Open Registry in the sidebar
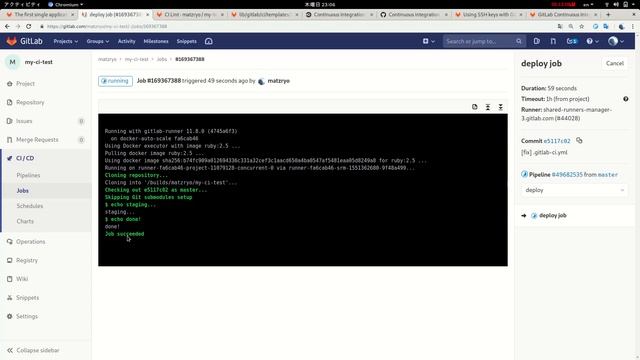The image size is (640, 360). point(27,260)
